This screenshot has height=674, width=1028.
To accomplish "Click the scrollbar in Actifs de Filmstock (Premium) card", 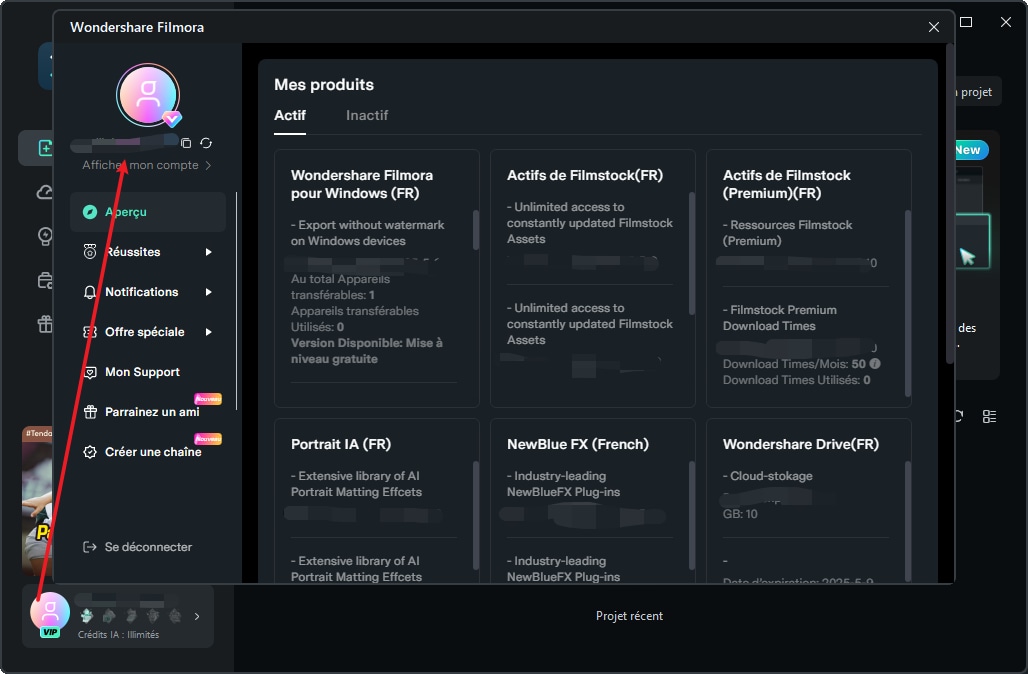I will (908, 303).
